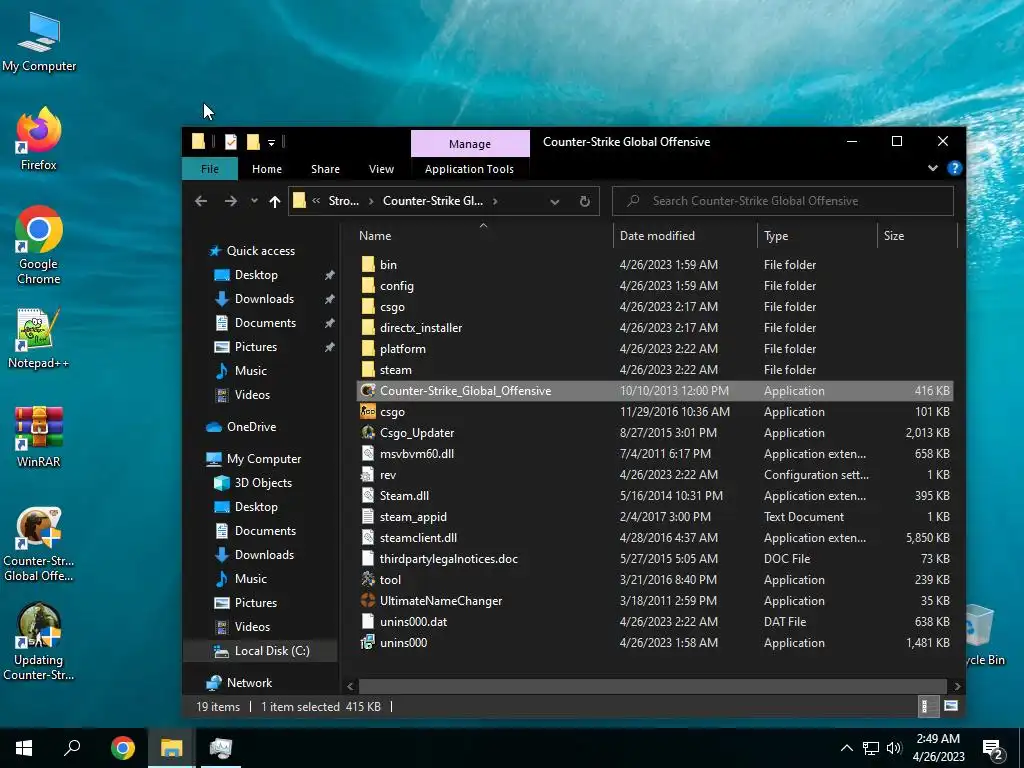Expand the chevron after Counter-Strike Gl... path
1024x768 pixels.
tap(495, 201)
